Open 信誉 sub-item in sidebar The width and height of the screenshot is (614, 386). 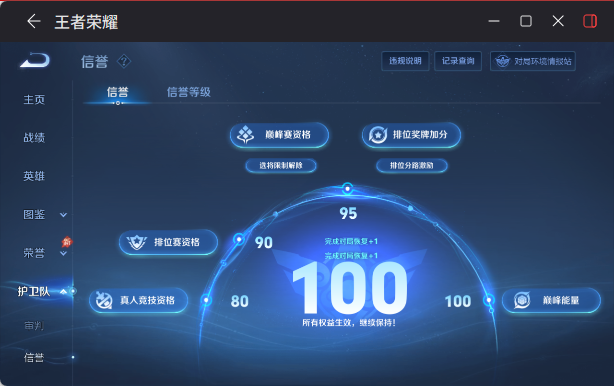[x=34, y=358]
